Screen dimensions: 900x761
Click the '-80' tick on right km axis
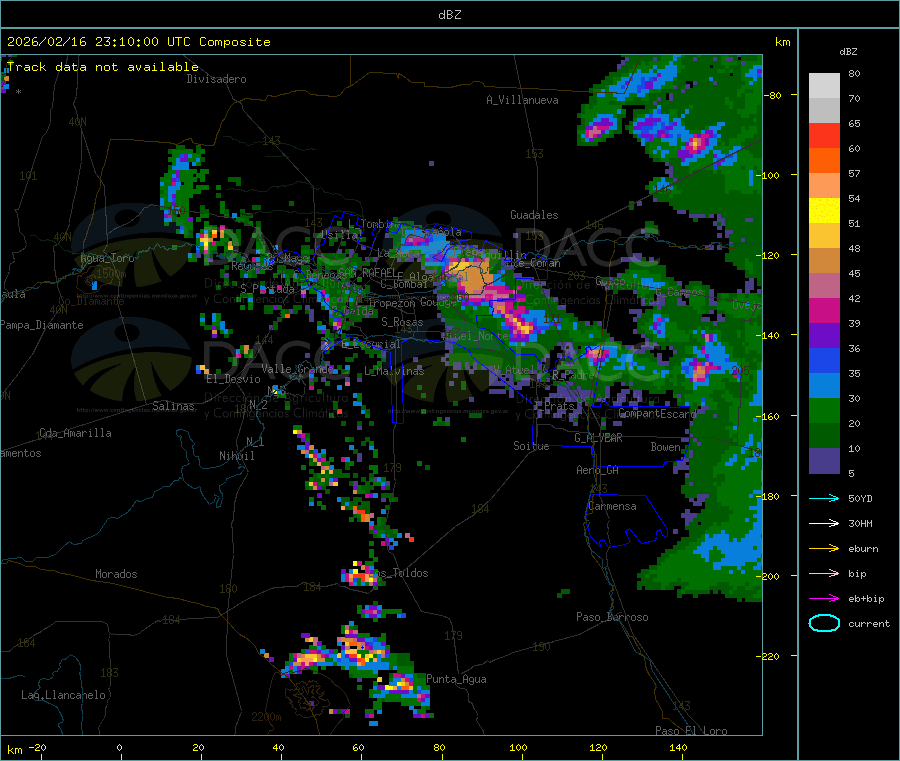click(772, 95)
